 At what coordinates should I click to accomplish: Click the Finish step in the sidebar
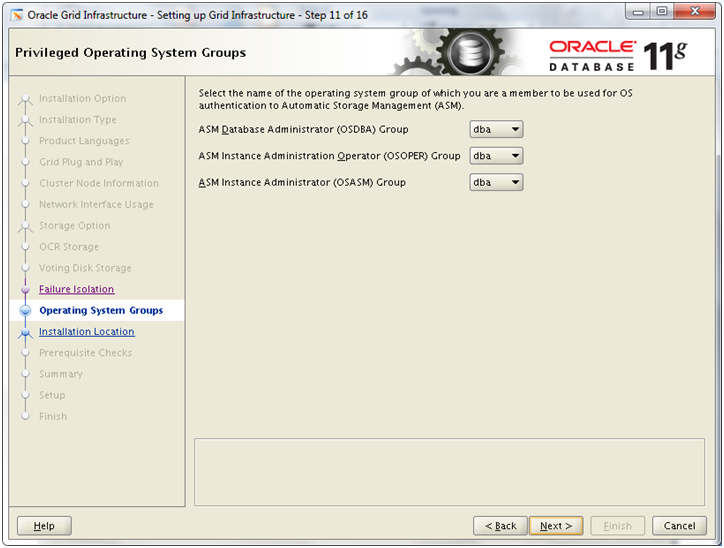[x=53, y=416]
